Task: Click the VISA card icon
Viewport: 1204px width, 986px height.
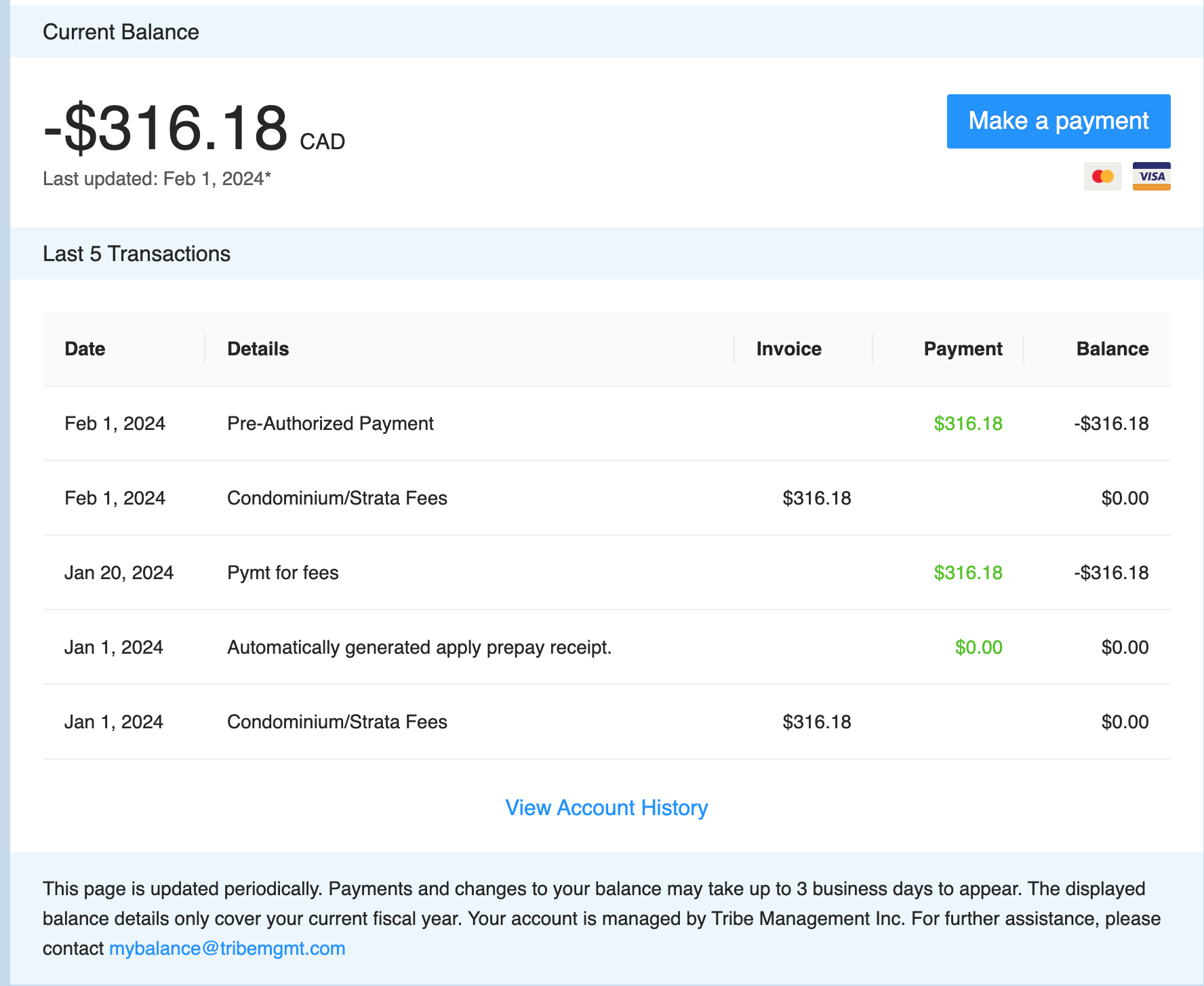Action: pyautogui.click(x=1152, y=176)
